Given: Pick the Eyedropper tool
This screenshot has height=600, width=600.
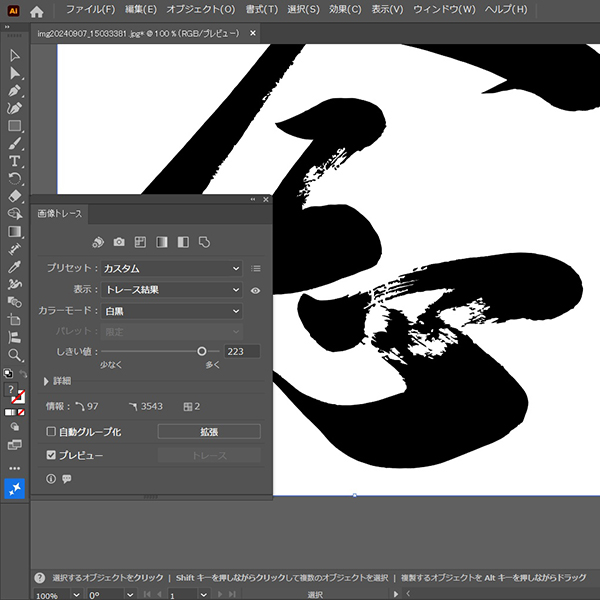Looking at the screenshot, I should click(x=15, y=267).
